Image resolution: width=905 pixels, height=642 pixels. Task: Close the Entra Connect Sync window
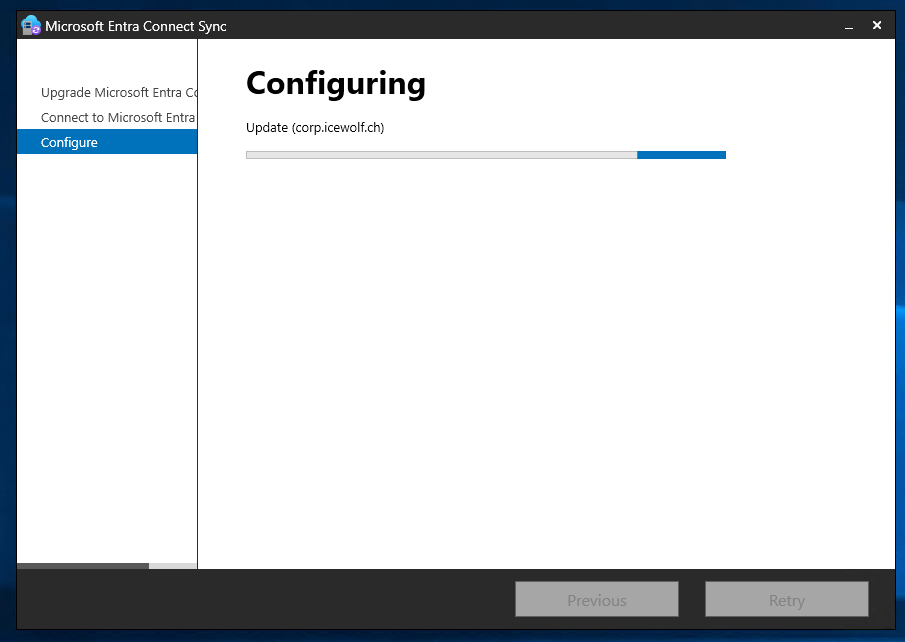click(877, 25)
